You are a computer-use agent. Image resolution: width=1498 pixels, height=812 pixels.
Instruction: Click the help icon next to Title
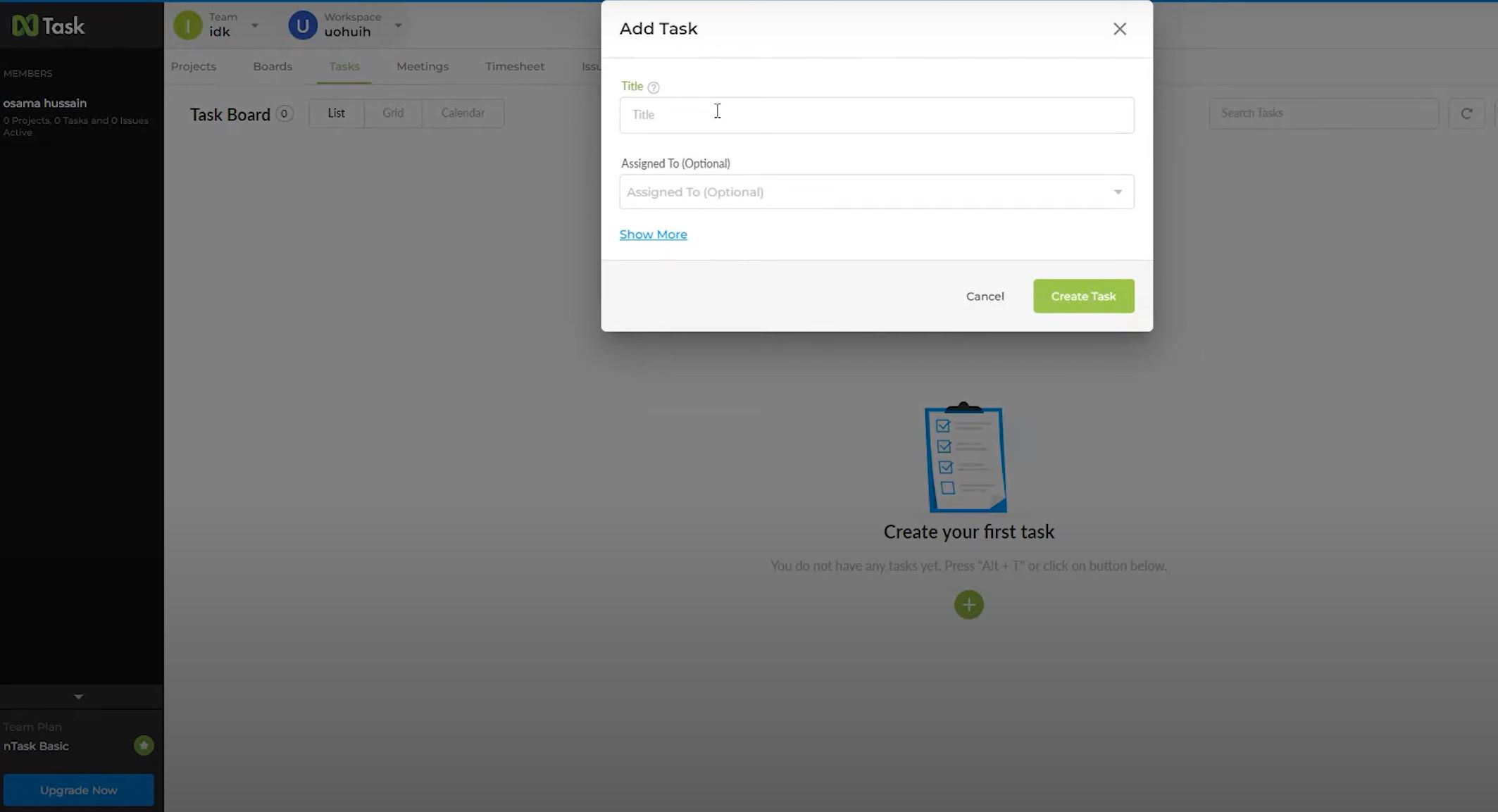[x=654, y=87]
